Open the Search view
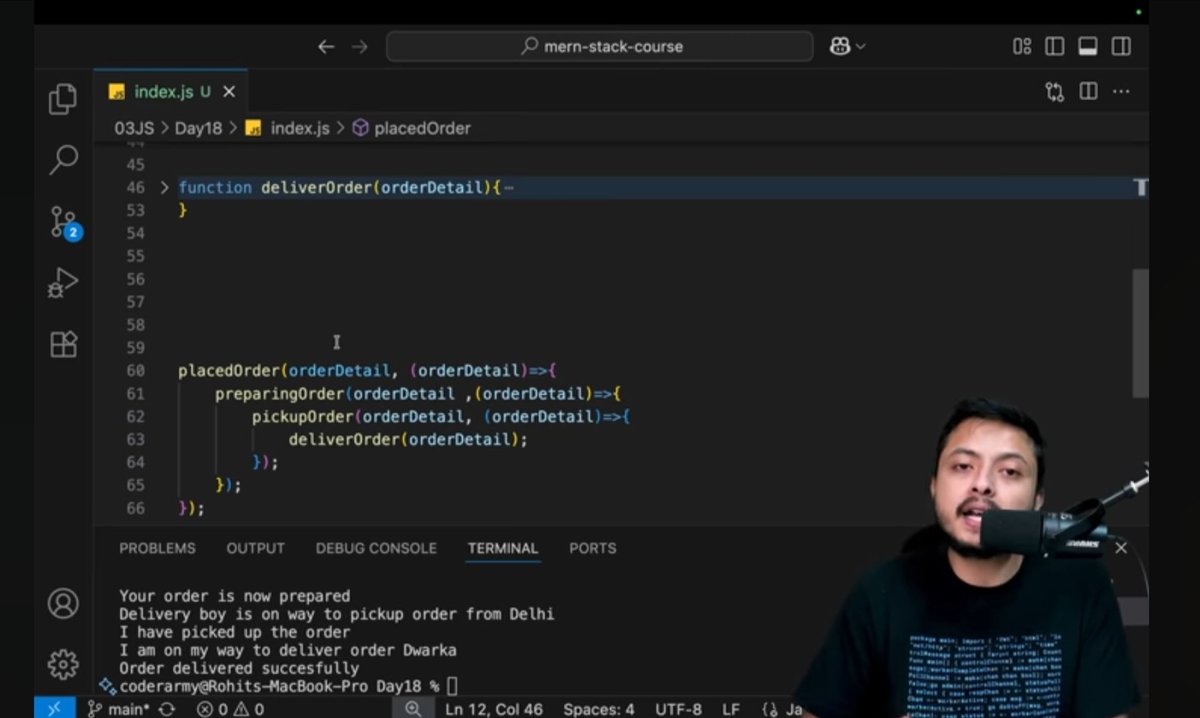 (x=63, y=160)
